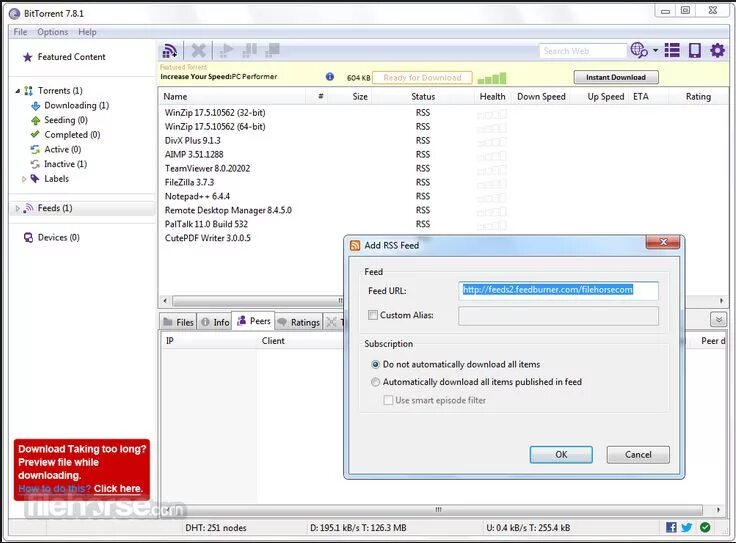Close the Add RSS Feed dialog
The width and height of the screenshot is (736, 543).
tap(663, 242)
